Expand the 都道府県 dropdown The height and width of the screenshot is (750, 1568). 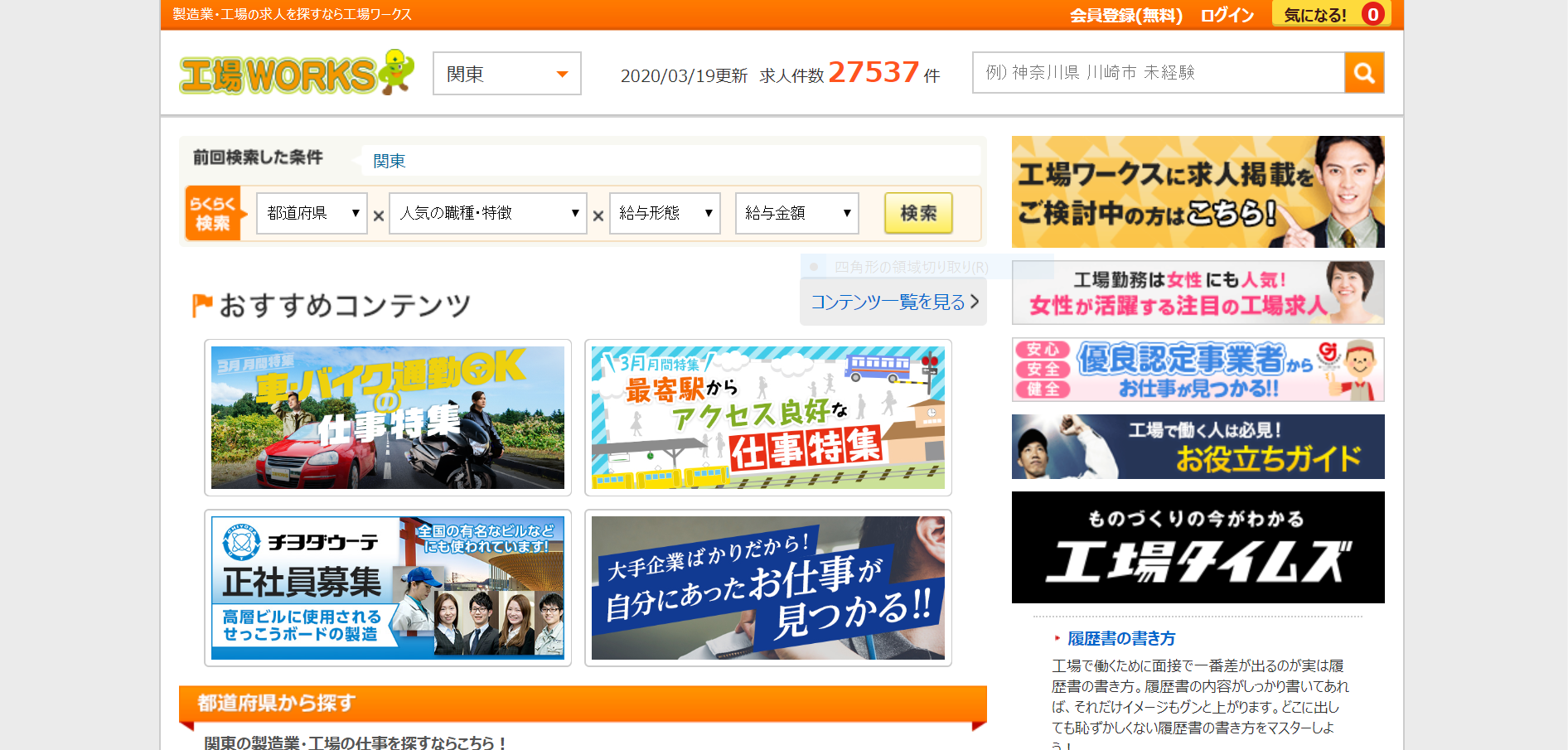tap(312, 214)
